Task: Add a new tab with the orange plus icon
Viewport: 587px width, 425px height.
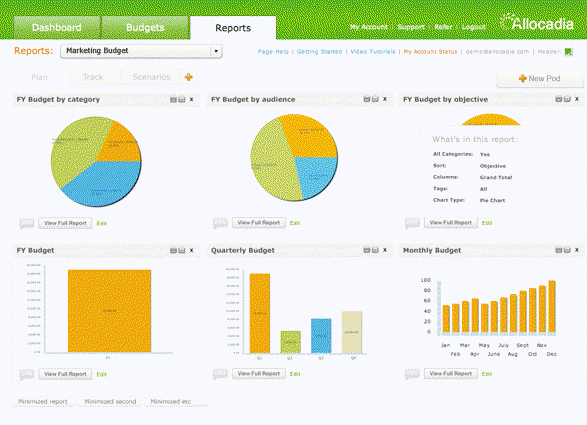Action: click(189, 77)
